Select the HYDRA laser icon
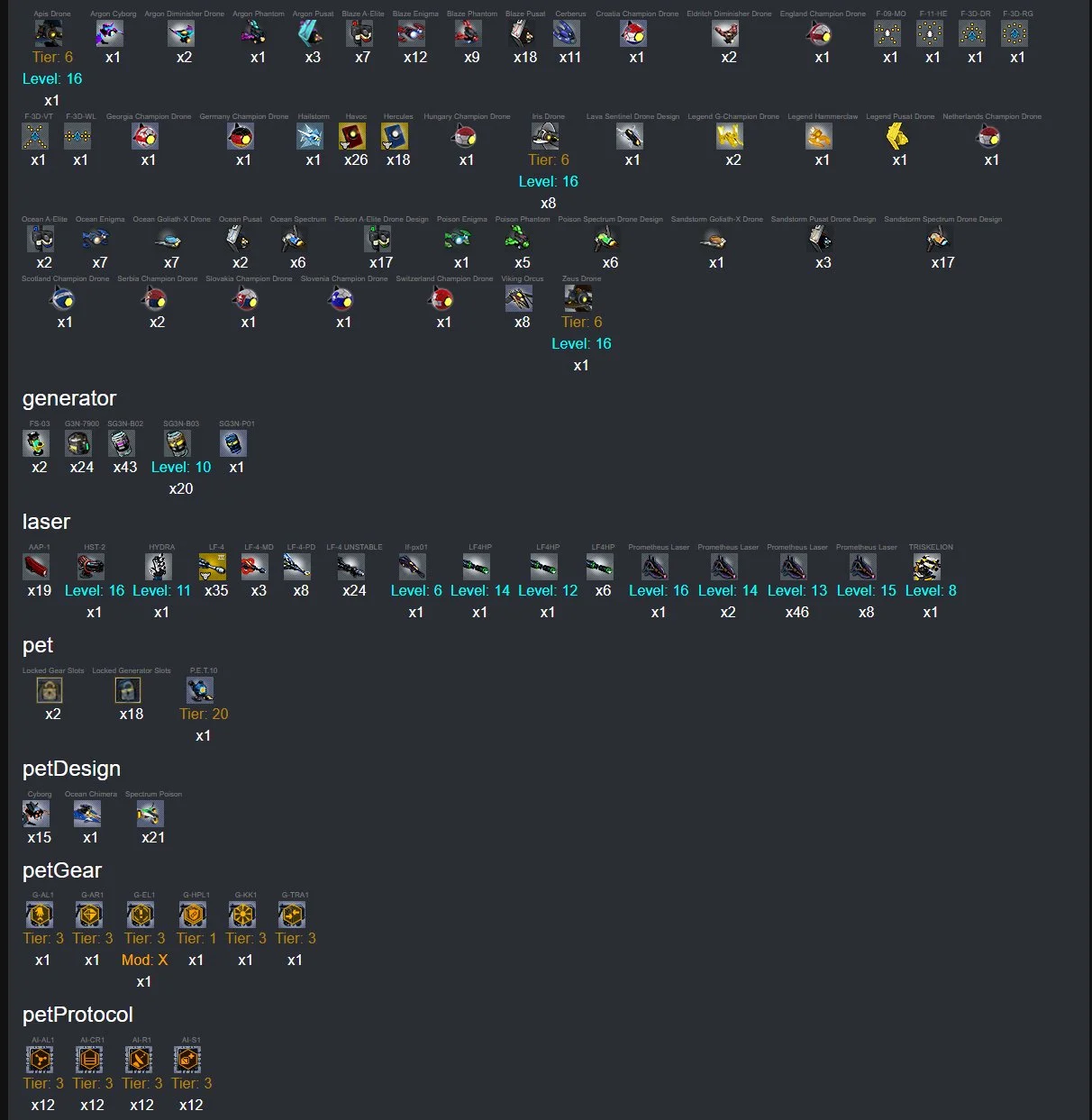 point(159,568)
